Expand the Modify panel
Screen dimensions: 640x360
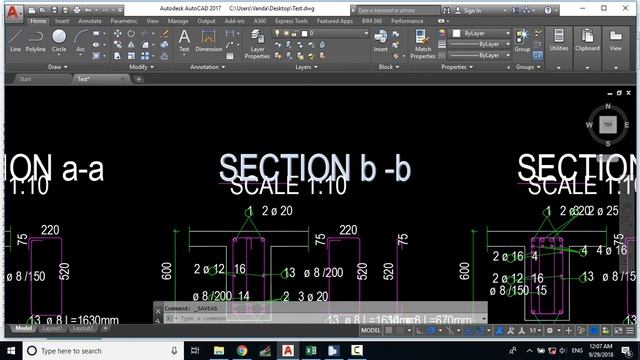click(x=141, y=67)
